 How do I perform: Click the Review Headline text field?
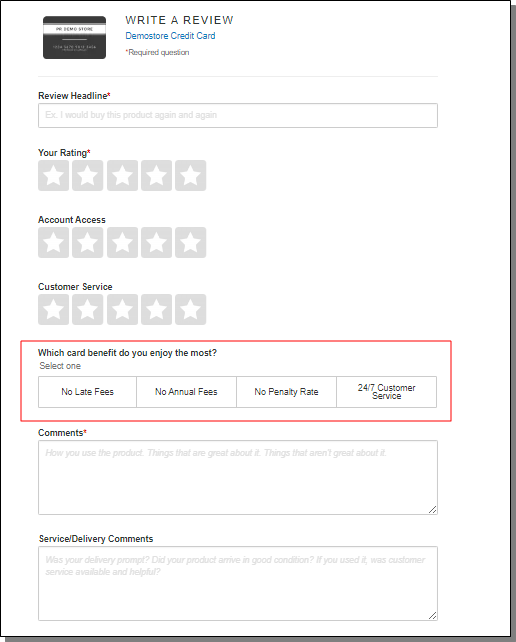[238, 115]
